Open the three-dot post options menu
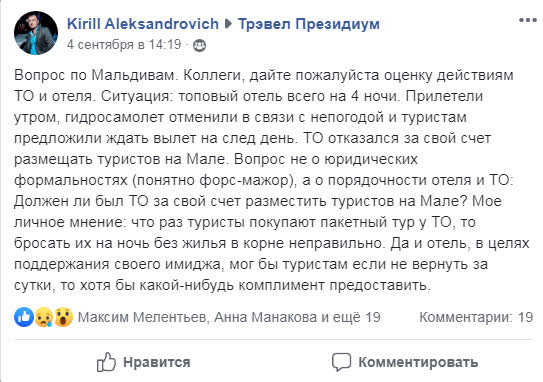This screenshot has width=543, height=382. point(528,20)
